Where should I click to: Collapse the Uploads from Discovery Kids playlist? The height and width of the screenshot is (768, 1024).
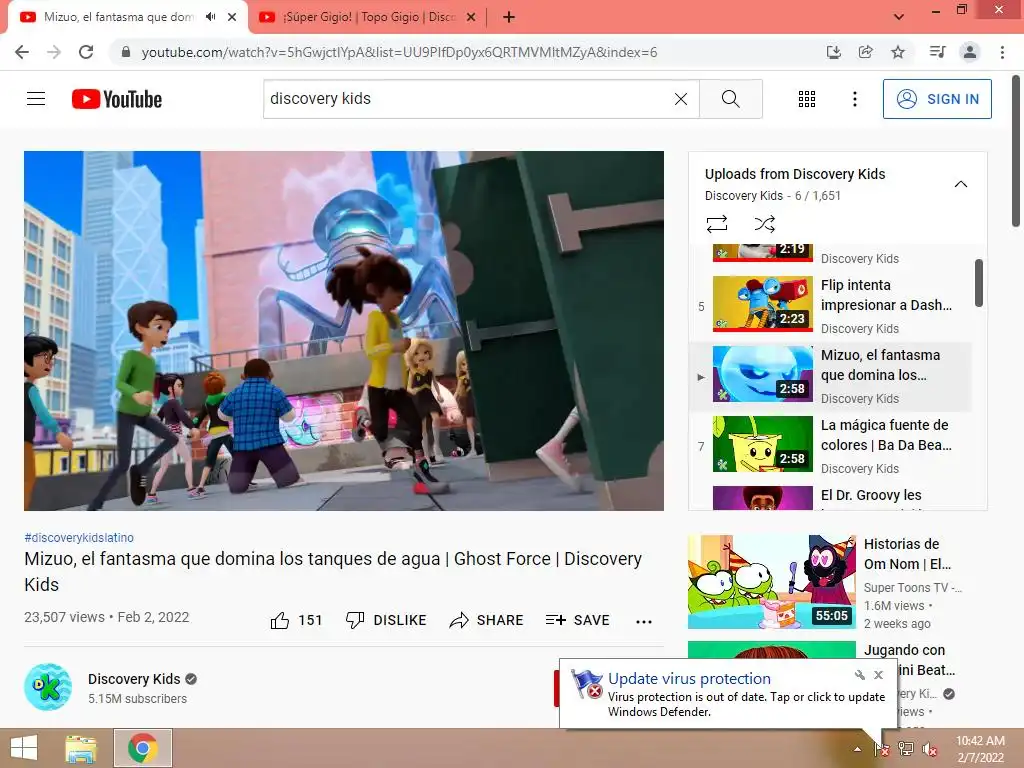pyautogui.click(x=961, y=184)
